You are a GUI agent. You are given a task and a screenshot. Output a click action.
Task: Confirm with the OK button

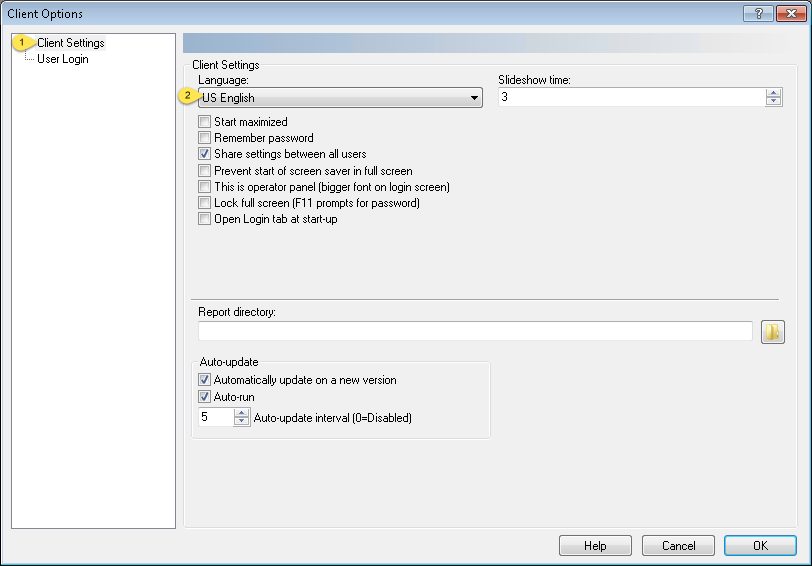760,545
